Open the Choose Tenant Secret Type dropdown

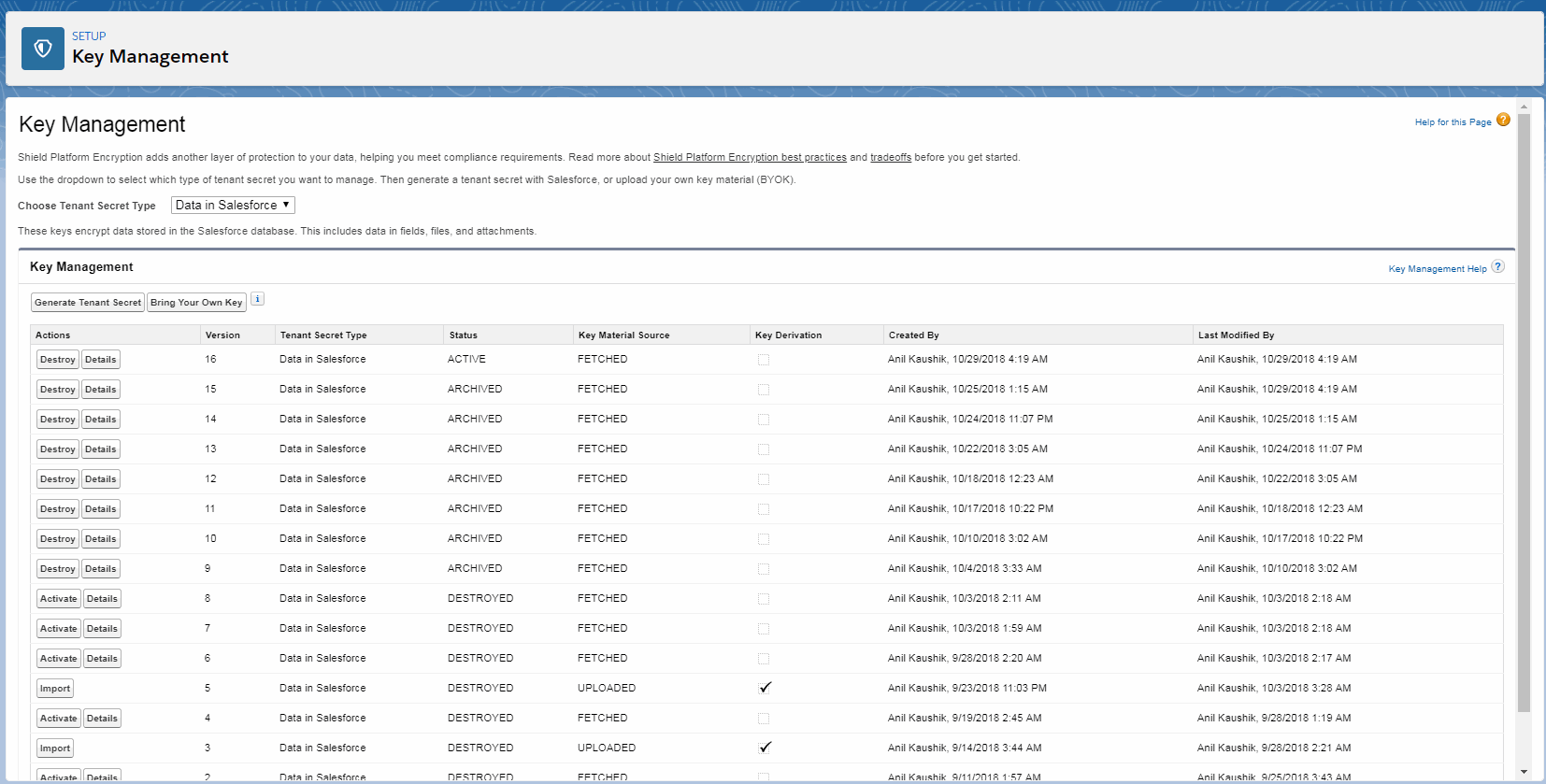pos(233,206)
